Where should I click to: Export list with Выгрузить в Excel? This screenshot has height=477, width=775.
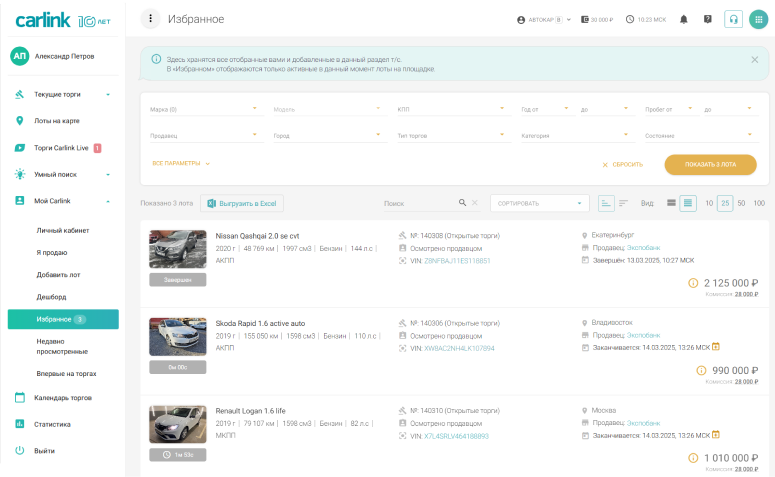[242, 203]
